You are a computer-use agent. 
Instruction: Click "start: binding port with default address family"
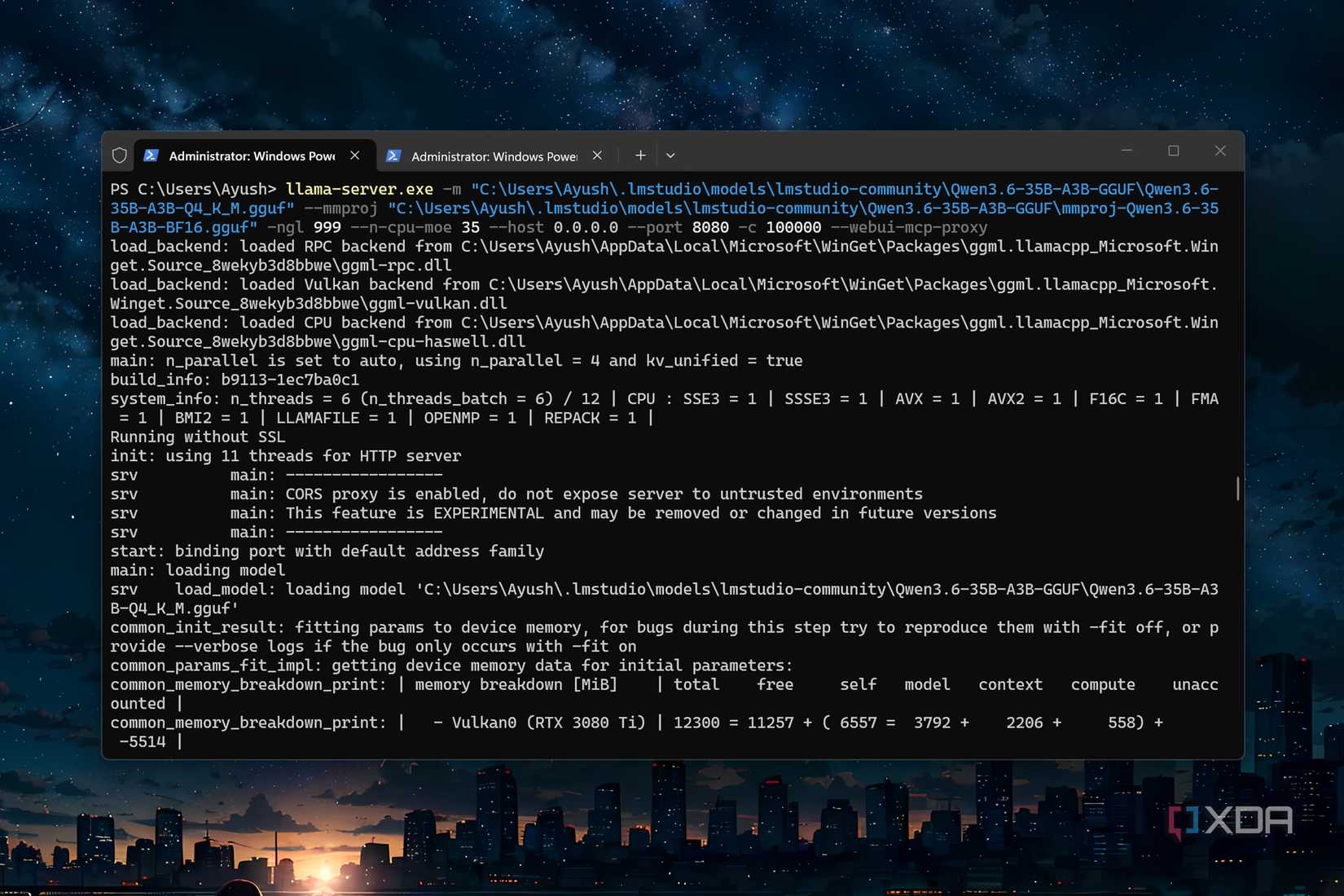[327, 551]
